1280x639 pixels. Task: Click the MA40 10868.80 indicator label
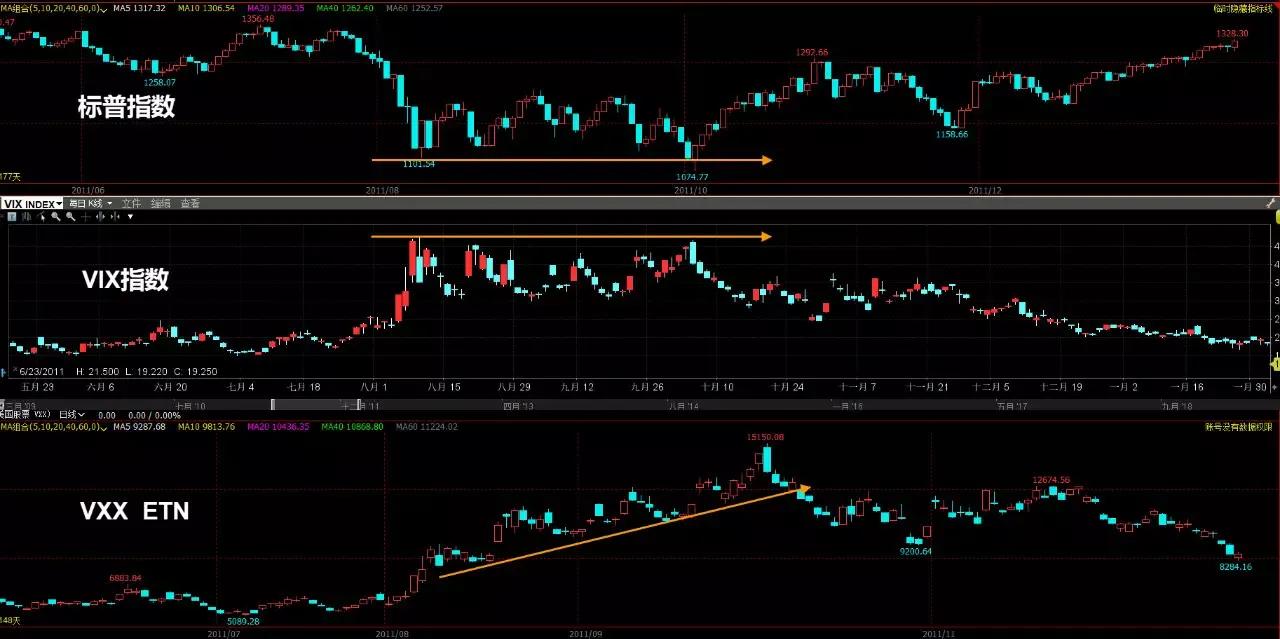coord(352,427)
